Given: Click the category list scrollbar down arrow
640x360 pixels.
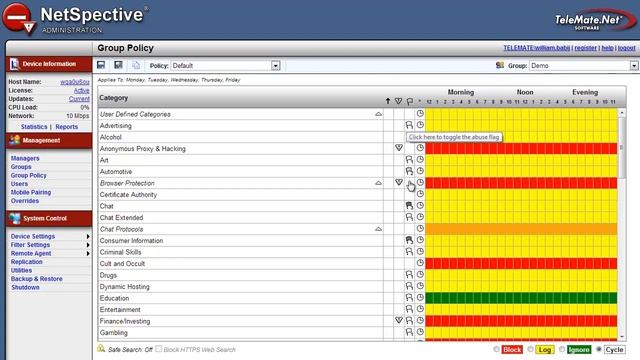Looking at the screenshot, I should (x=622, y=337).
